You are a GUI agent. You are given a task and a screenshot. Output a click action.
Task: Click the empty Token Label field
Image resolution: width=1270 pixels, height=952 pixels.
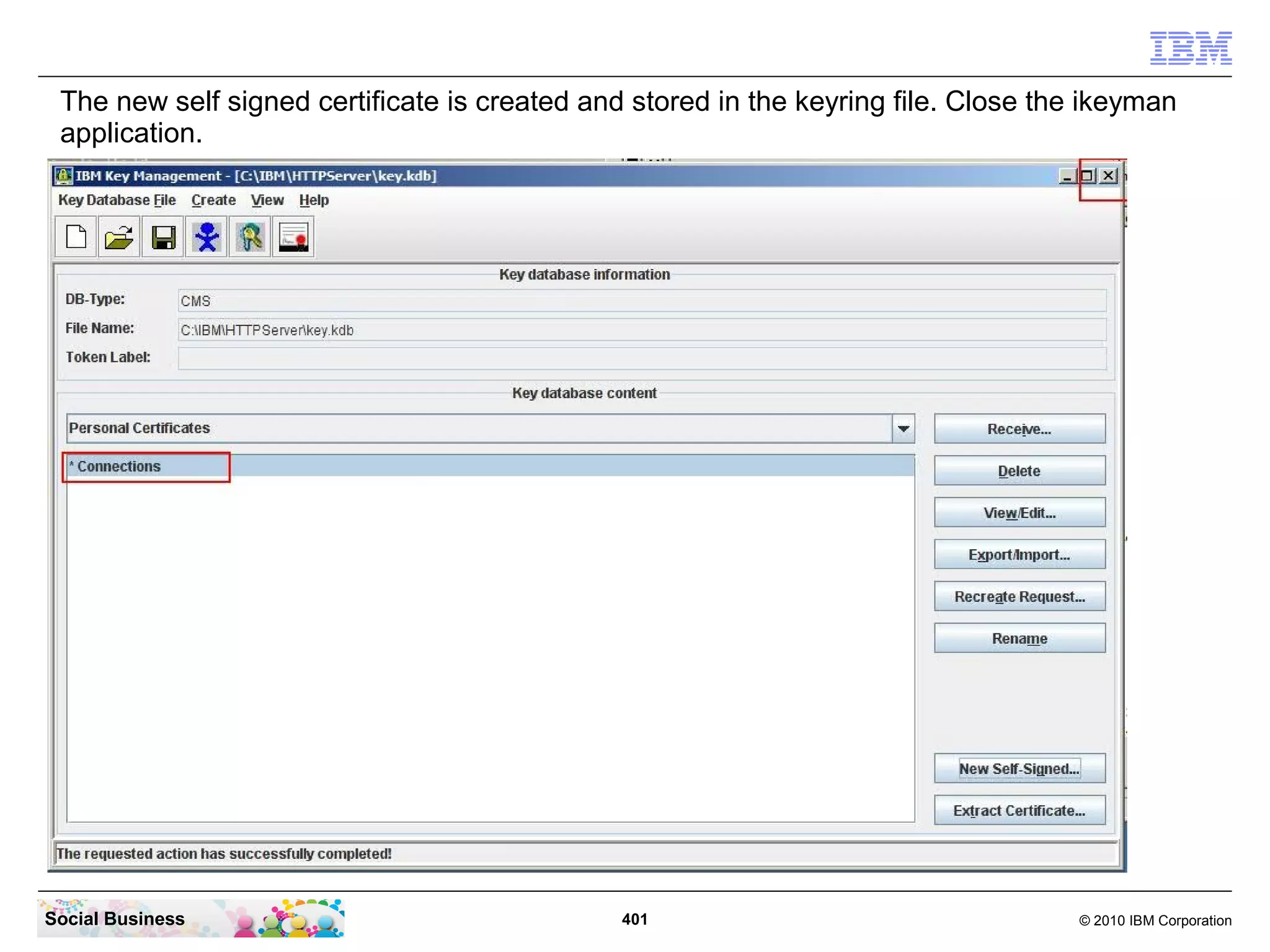(x=642, y=358)
